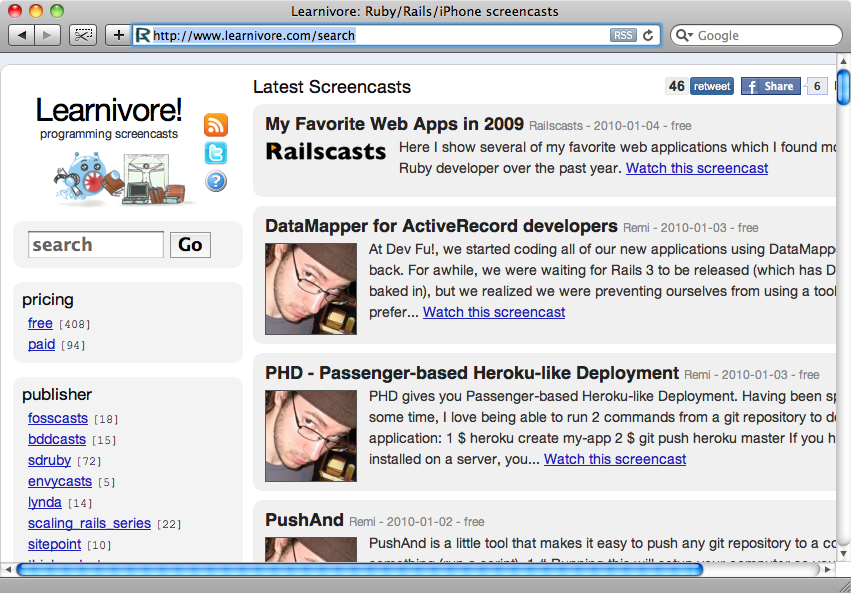Click the 46 retweet count badge

tap(677, 86)
